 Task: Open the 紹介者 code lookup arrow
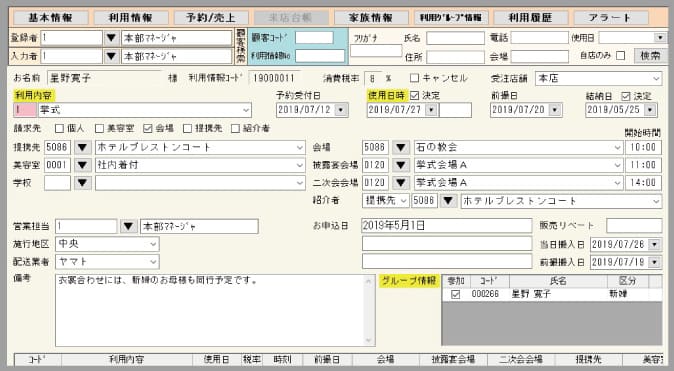pyautogui.click(x=448, y=201)
